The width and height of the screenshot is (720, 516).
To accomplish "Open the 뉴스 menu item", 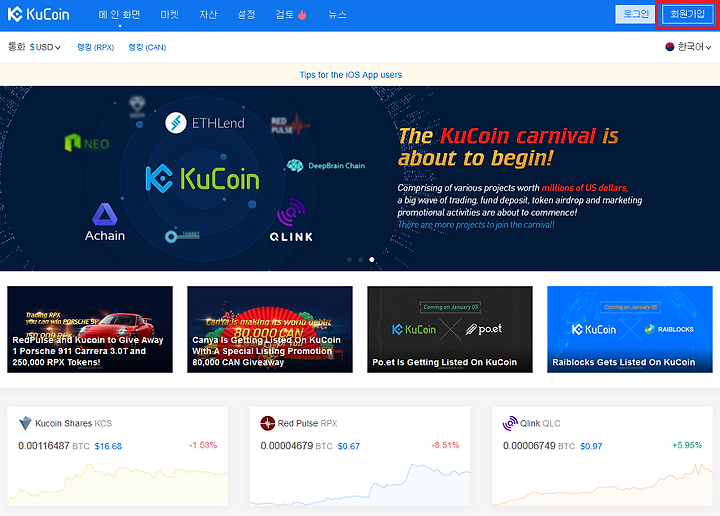I will (x=337, y=15).
